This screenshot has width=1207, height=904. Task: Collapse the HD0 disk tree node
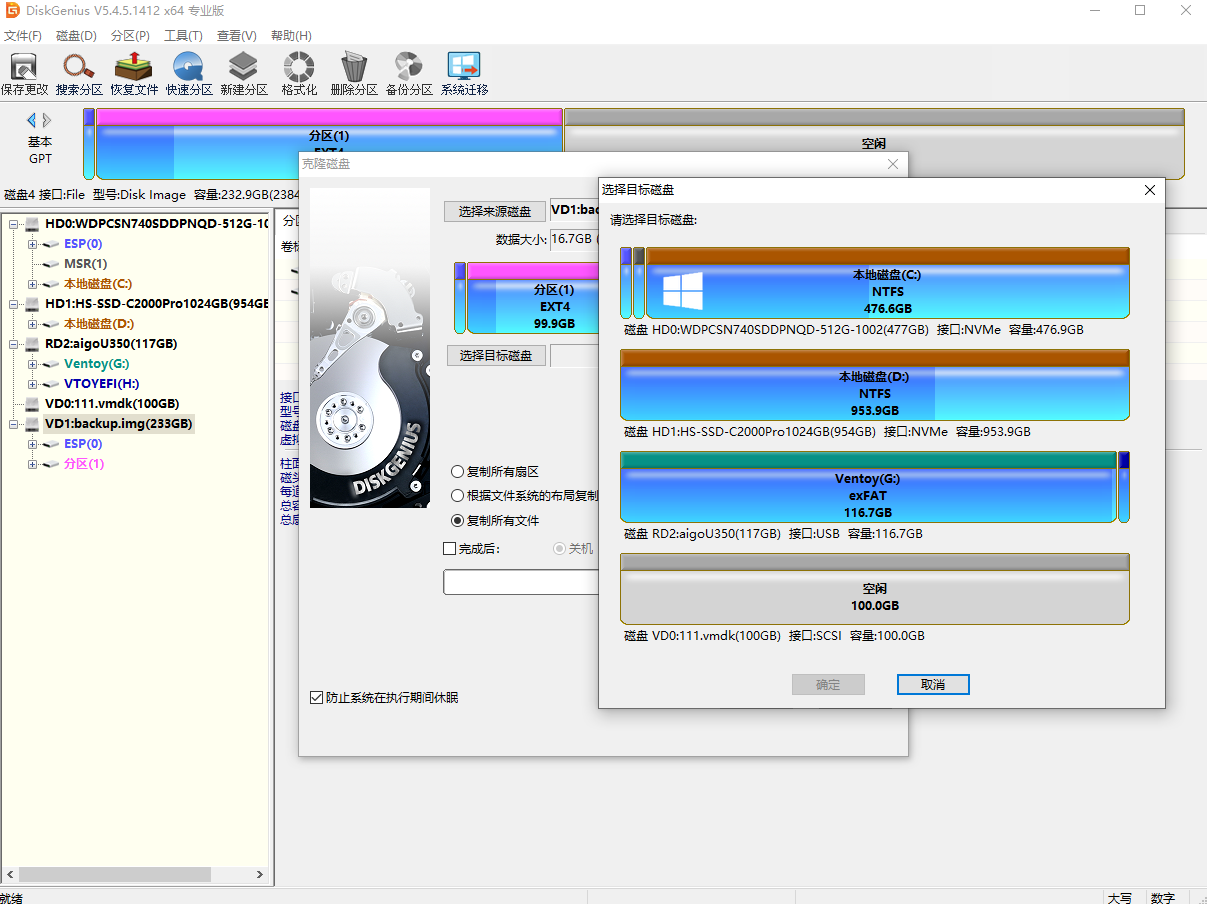(13, 224)
